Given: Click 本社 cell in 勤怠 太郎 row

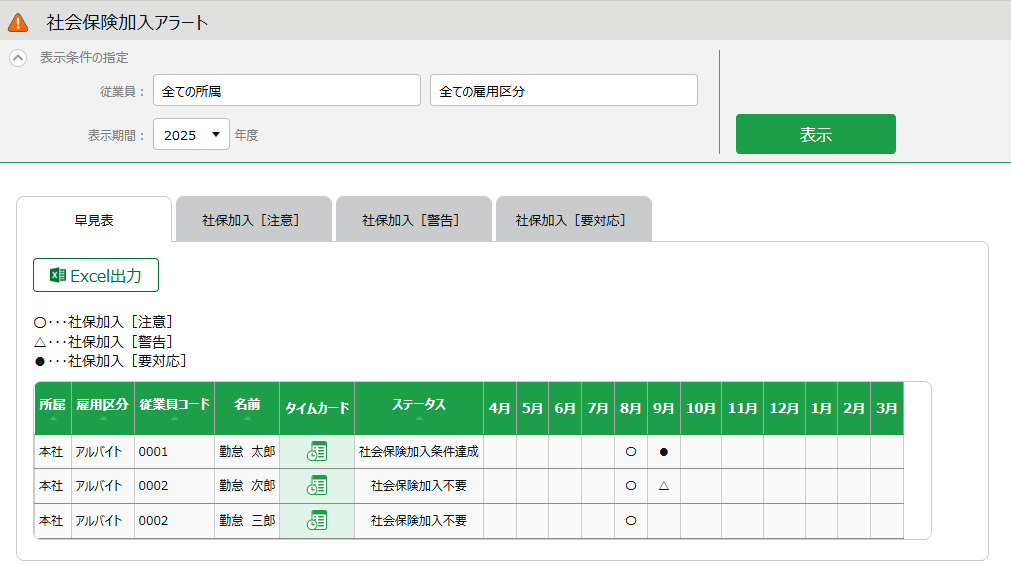Looking at the screenshot, I should [x=51, y=451].
